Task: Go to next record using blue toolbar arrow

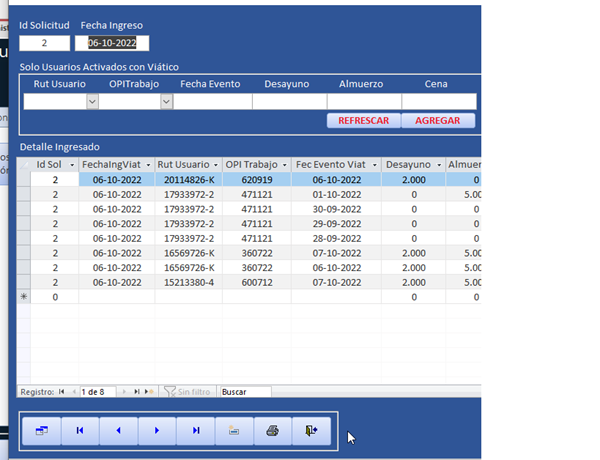Action: click(x=157, y=430)
